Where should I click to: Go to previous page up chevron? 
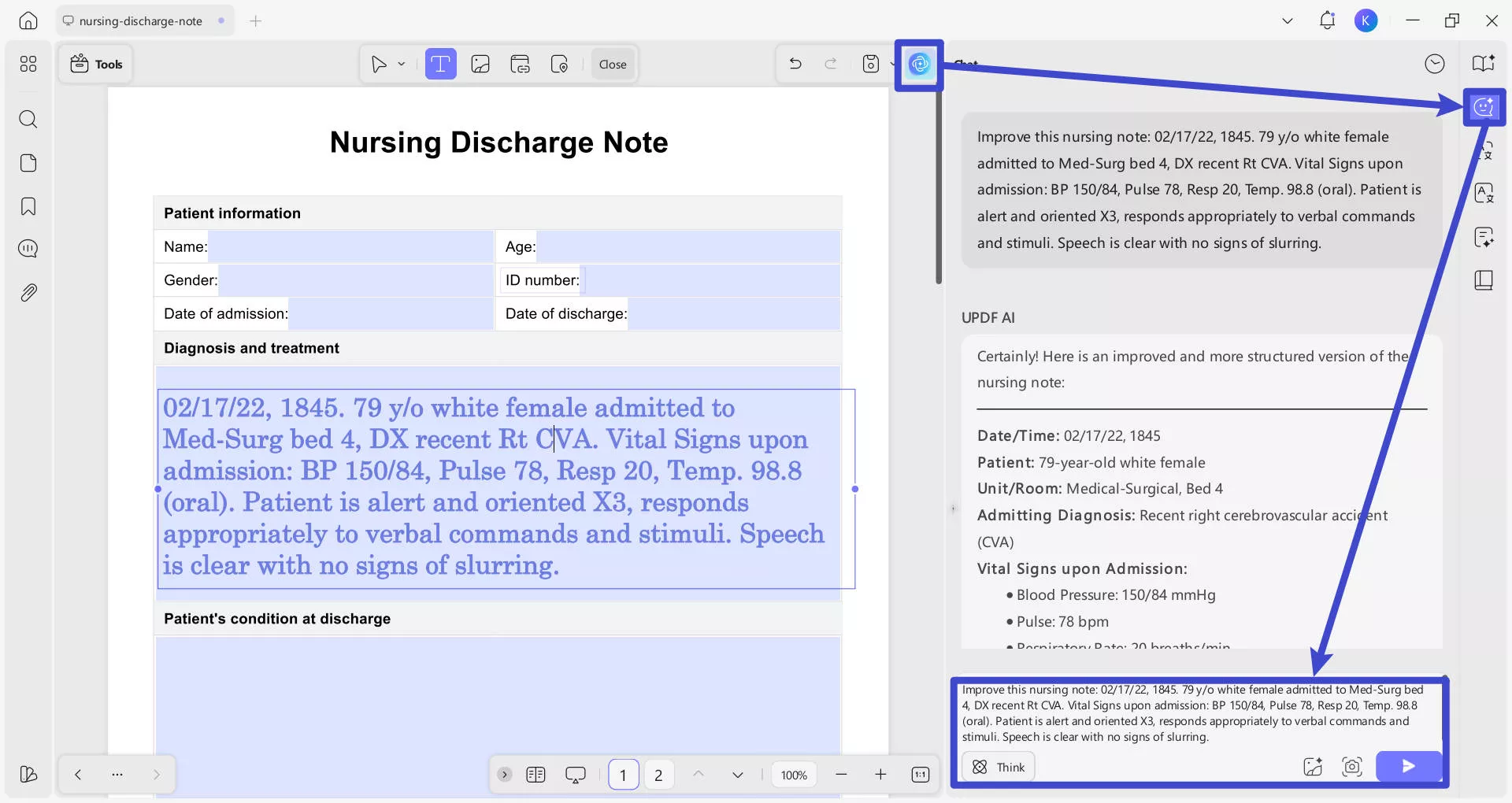[699, 775]
